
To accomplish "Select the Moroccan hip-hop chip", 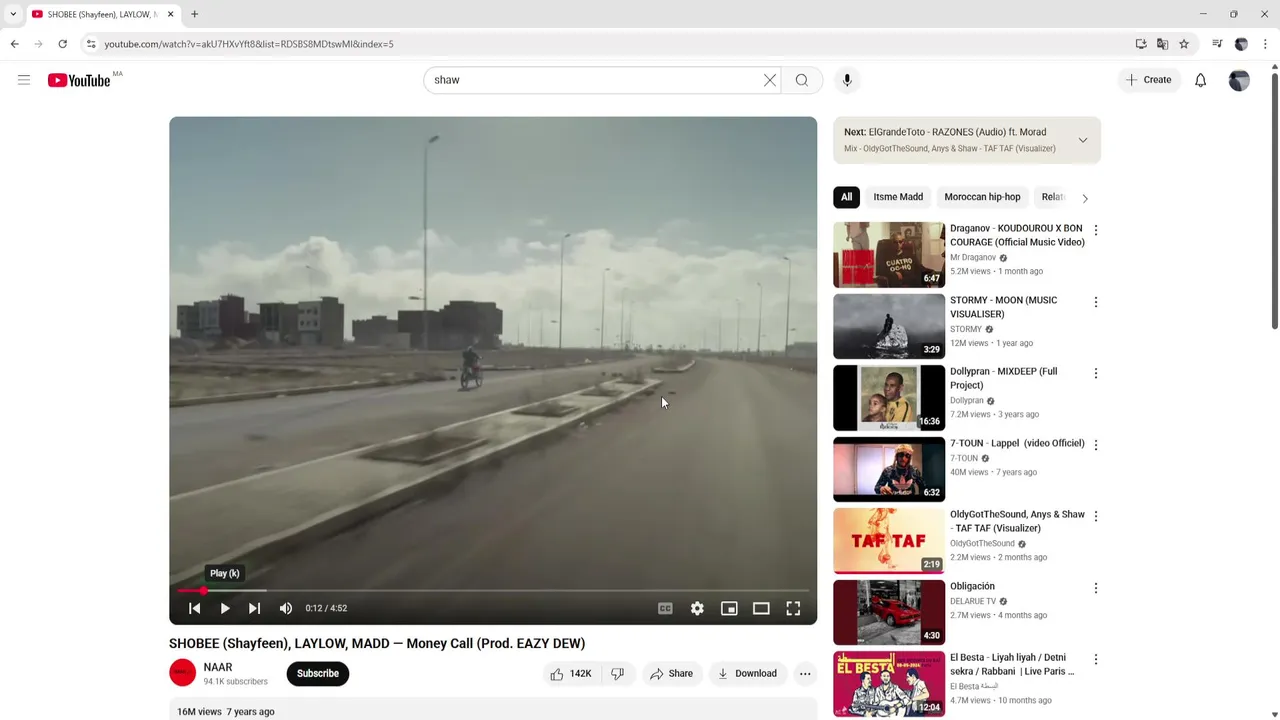I will pyautogui.click(x=982, y=197).
